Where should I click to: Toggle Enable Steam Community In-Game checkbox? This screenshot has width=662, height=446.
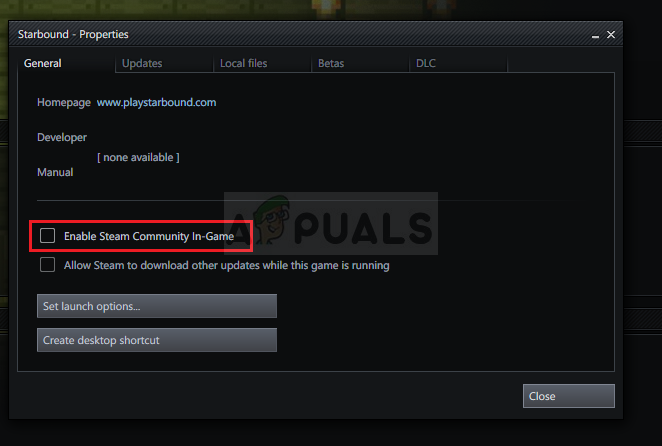(x=47, y=236)
